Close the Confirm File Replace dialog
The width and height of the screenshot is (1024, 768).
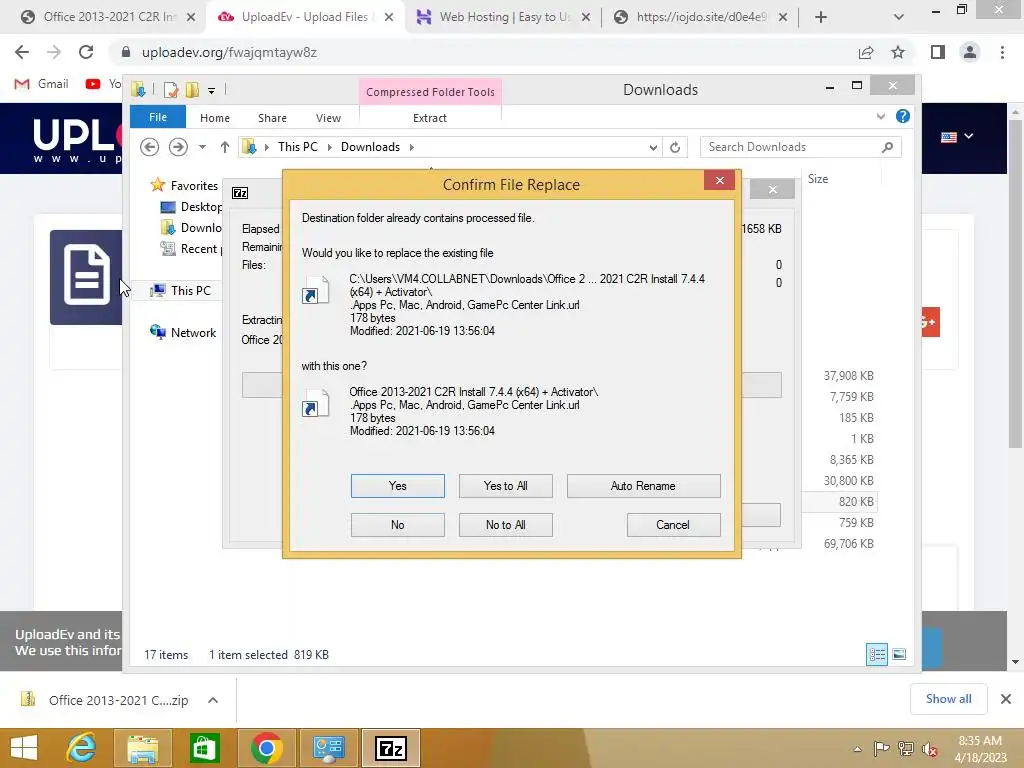coord(720,180)
